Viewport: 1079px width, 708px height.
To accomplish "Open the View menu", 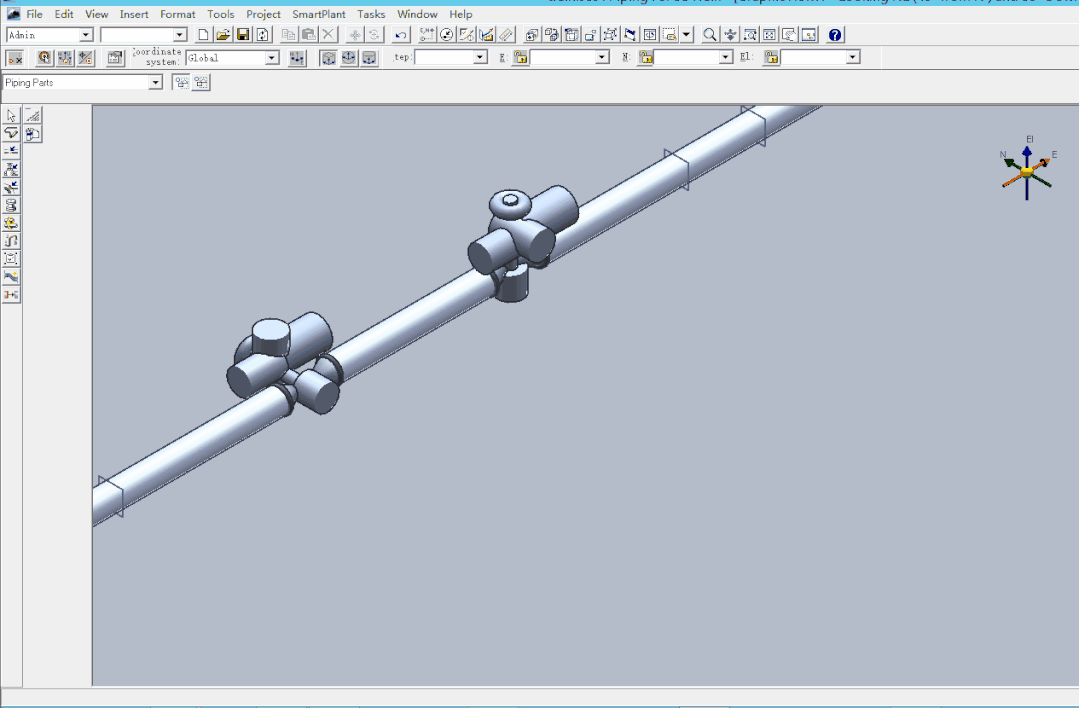I will pos(96,14).
